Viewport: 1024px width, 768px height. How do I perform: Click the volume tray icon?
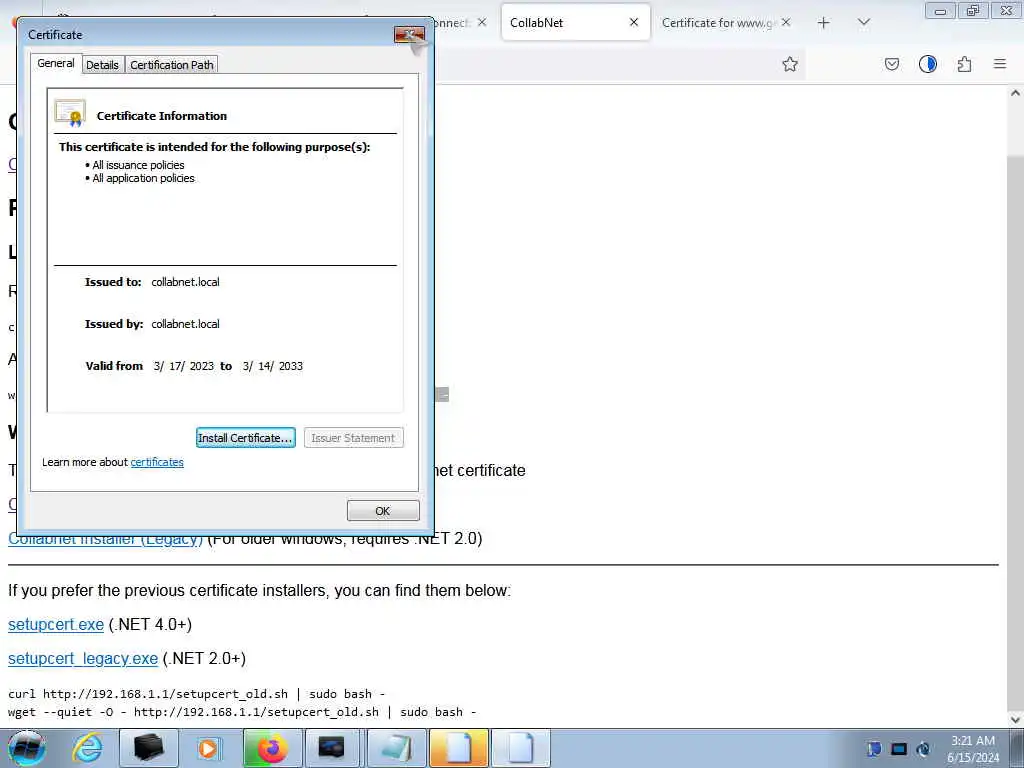tap(923, 748)
